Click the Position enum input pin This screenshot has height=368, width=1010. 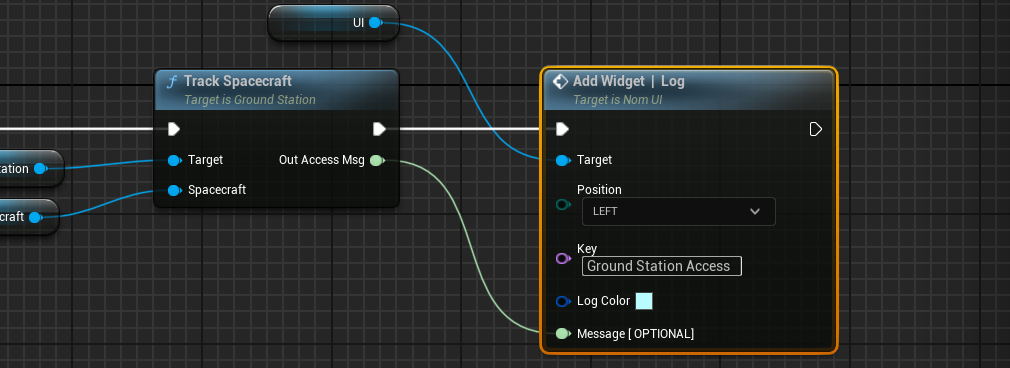[x=563, y=205]
